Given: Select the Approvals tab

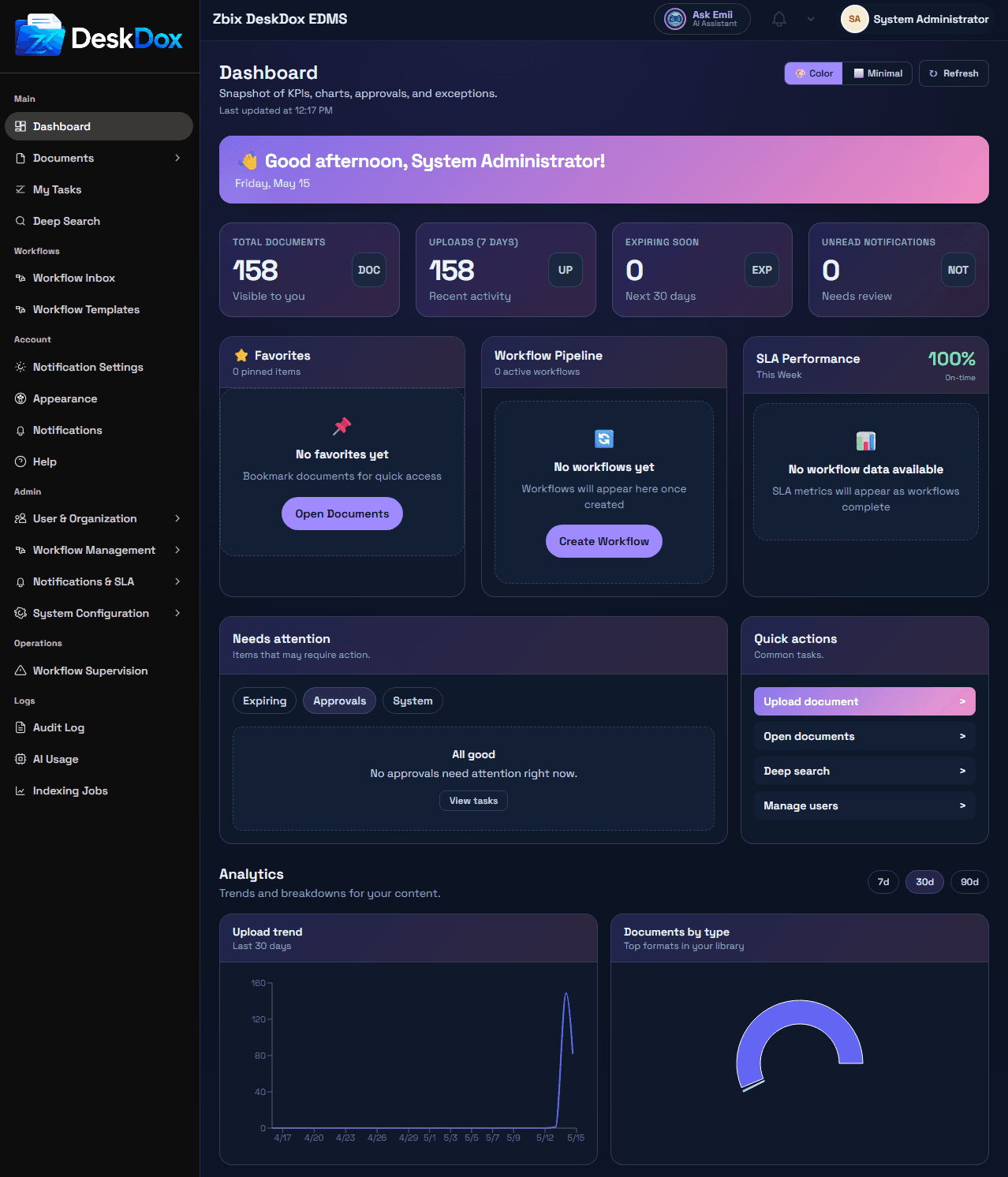Looking at the screenshot, I should 339,701.
